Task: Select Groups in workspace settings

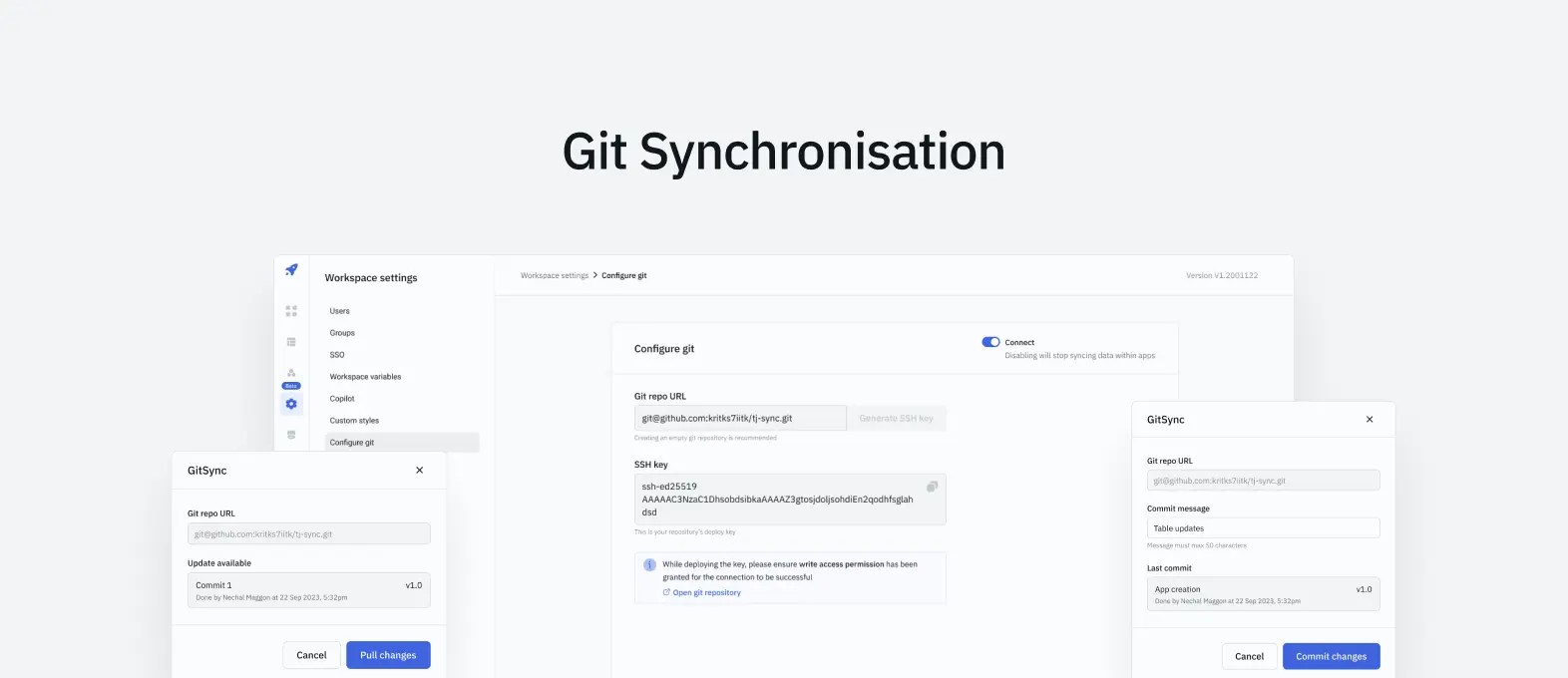Action: pyautogui.click(x=342, y=333)
